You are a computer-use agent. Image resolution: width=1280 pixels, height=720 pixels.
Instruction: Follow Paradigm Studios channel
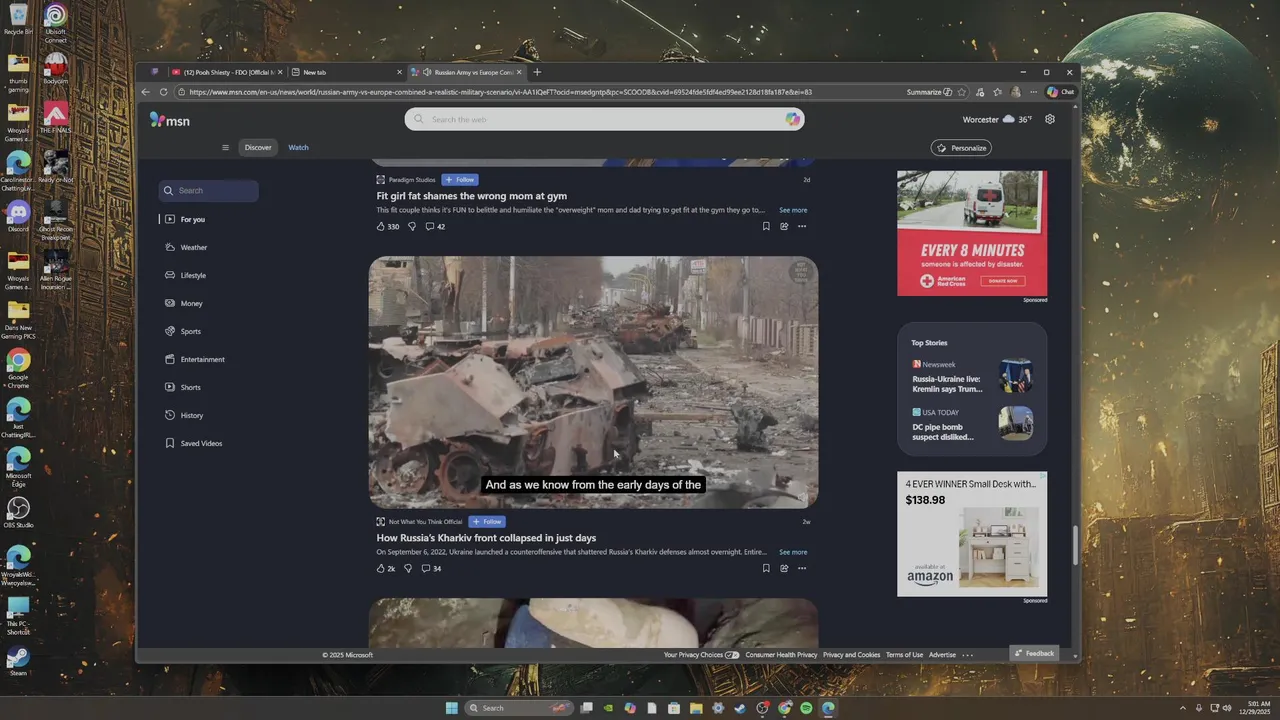(x=460, y=180)
